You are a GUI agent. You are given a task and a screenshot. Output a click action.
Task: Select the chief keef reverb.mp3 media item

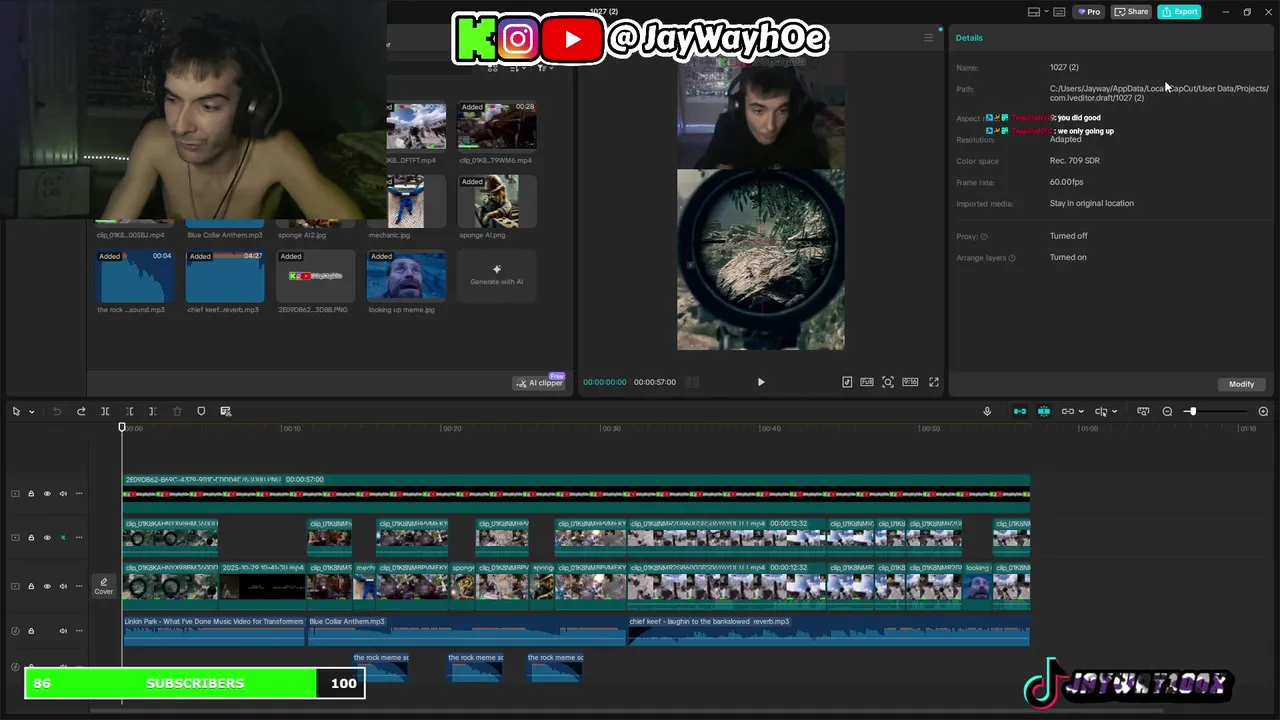coord(225,276)
